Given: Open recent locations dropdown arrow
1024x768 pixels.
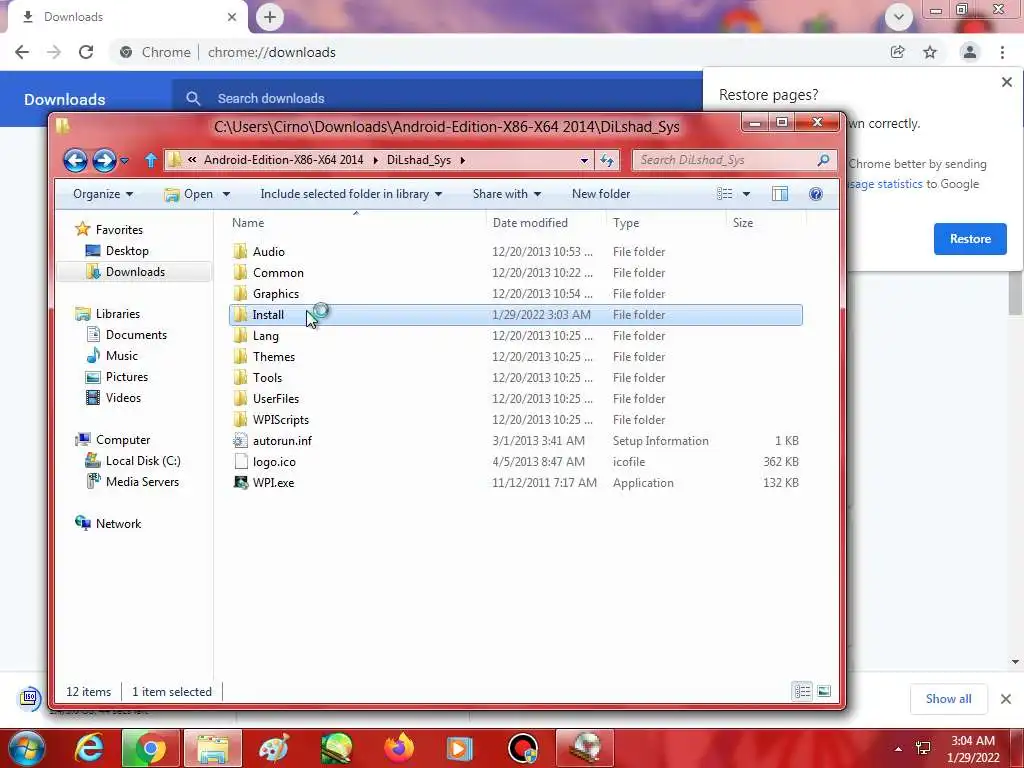Looking at the screenshot, I should click(125, 160).
